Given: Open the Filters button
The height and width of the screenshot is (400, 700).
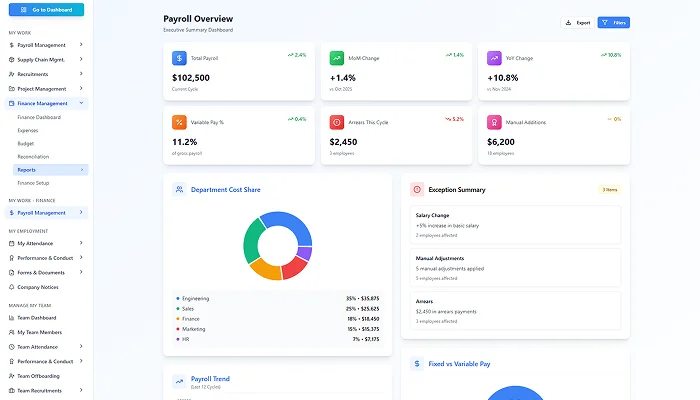Looking at the screenshot, I should (x=613, y=22).
